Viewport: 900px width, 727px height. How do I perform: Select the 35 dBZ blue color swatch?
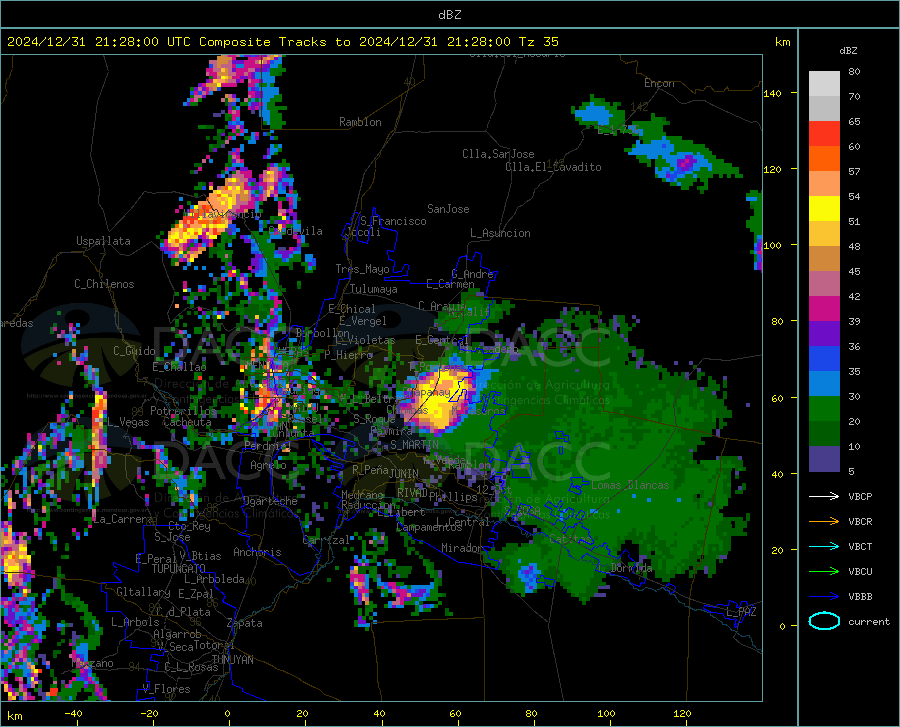click(x=824, y=359)
